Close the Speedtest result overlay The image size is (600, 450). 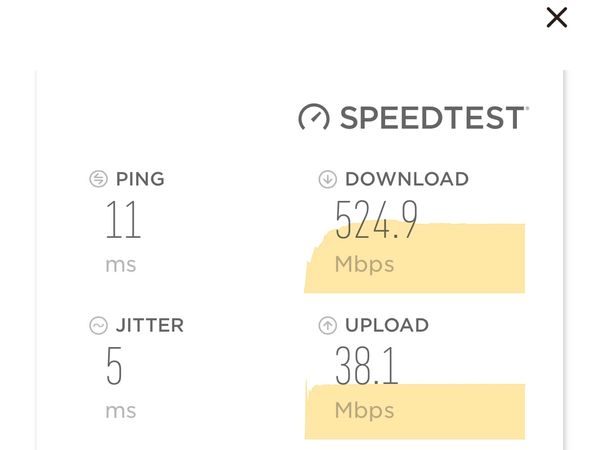(x=557, y=18)
